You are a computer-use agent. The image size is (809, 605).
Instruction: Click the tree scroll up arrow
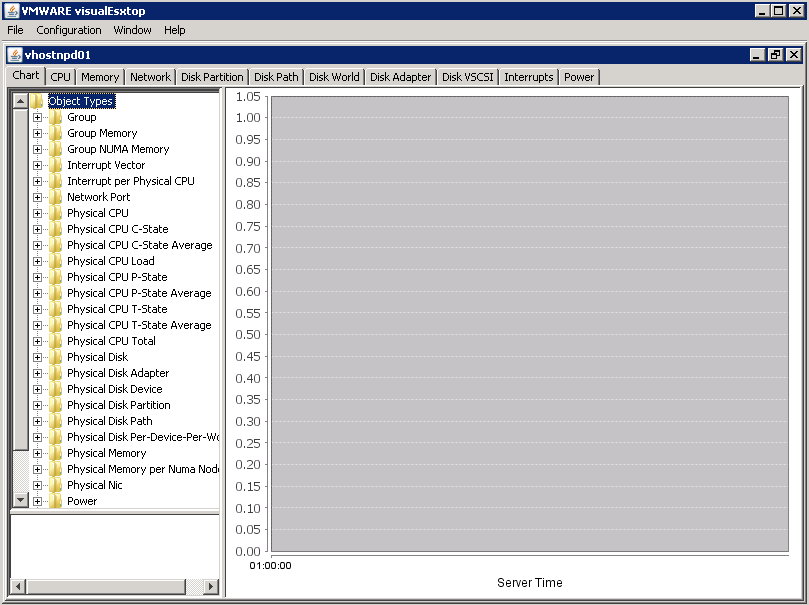[20, 101]
